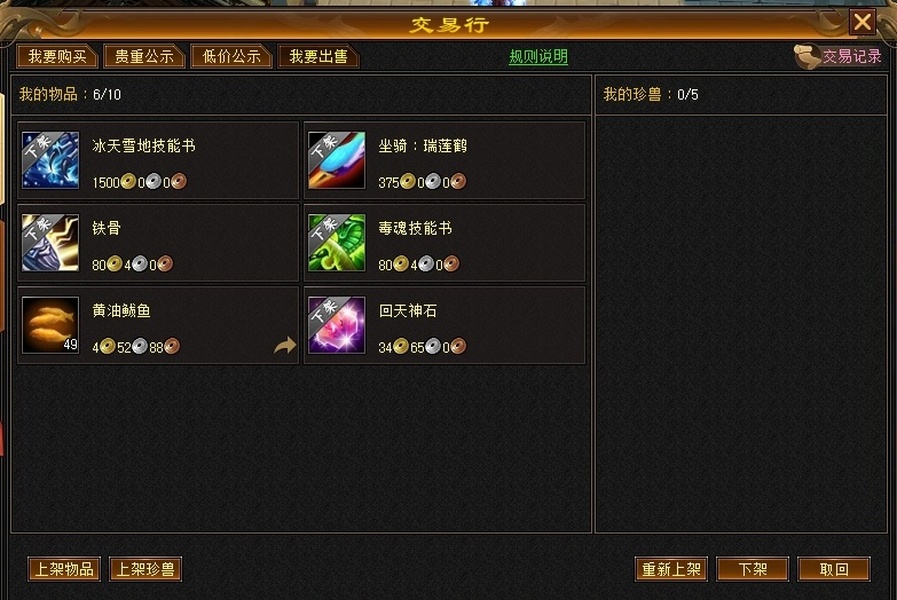Click the 取回 retrieve button
Image resolution: width=897 pixels, height=600 pixels.
(834, 569)
